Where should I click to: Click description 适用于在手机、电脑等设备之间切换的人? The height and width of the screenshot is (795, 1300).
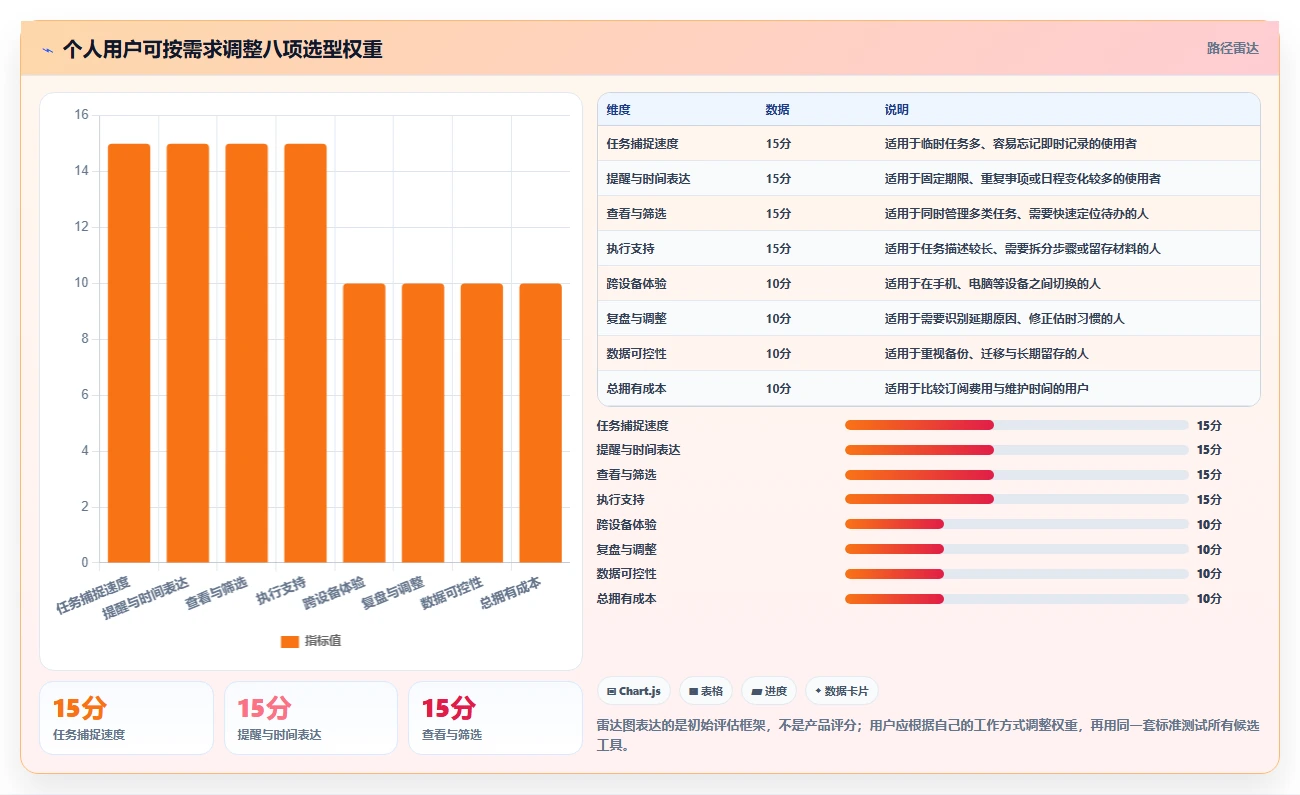pos(992,284)
